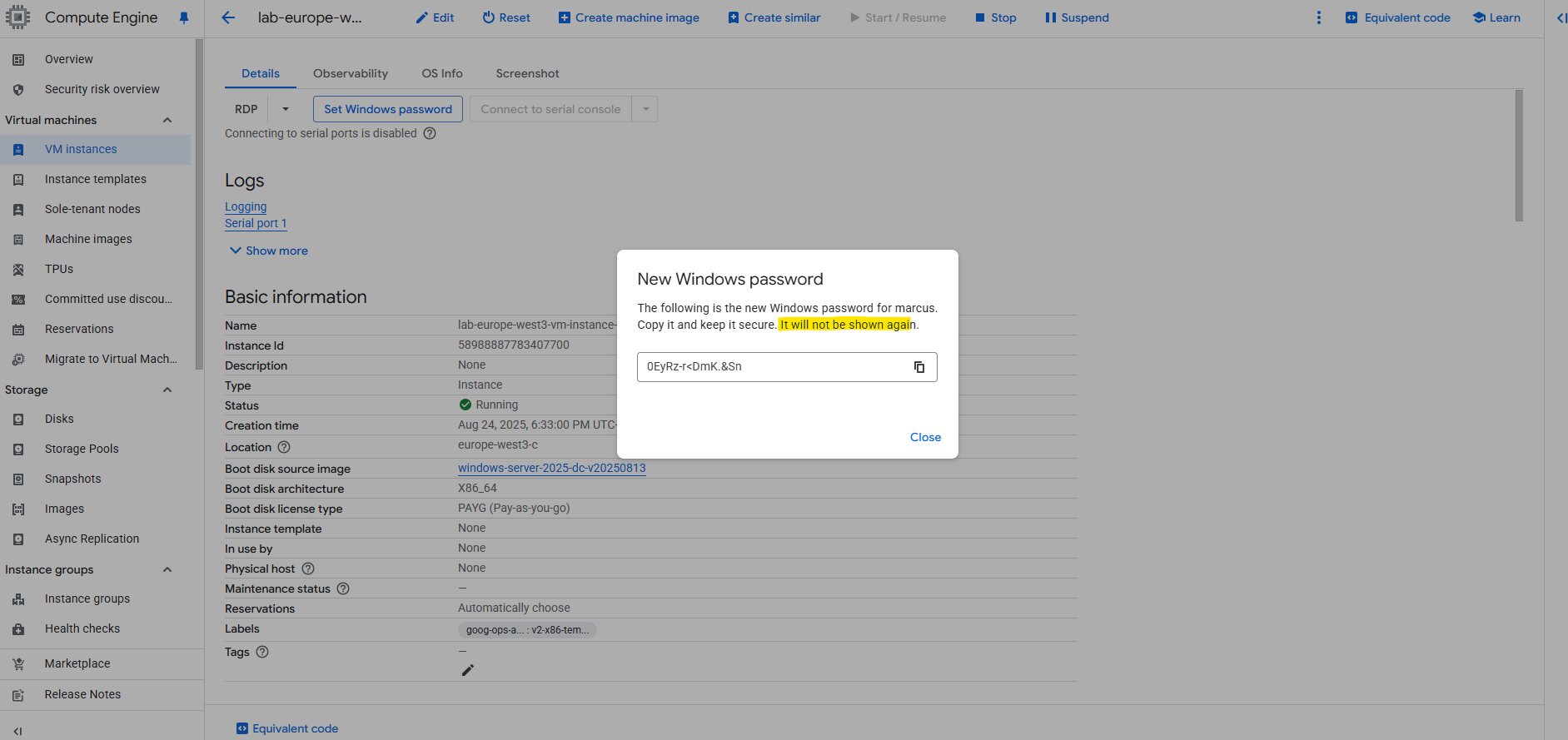This screenshot has height=740, width=1568.
Task: Open the RDP dropdown arrow
Action: [286, 109]
